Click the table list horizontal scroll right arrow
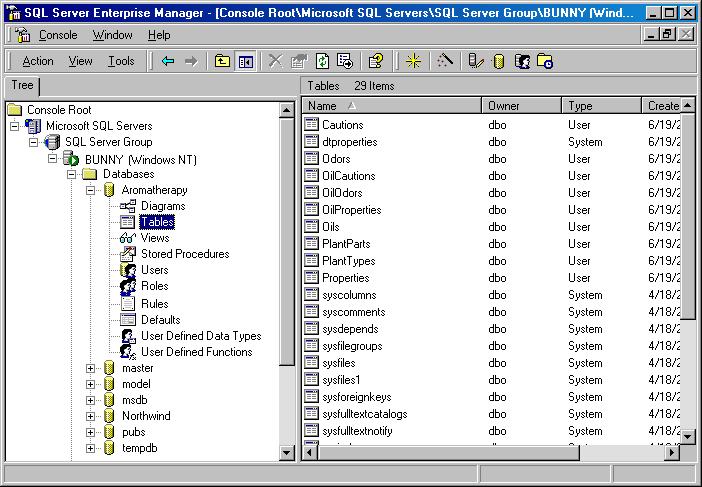The image size is (702, 487). coord(672,453)
